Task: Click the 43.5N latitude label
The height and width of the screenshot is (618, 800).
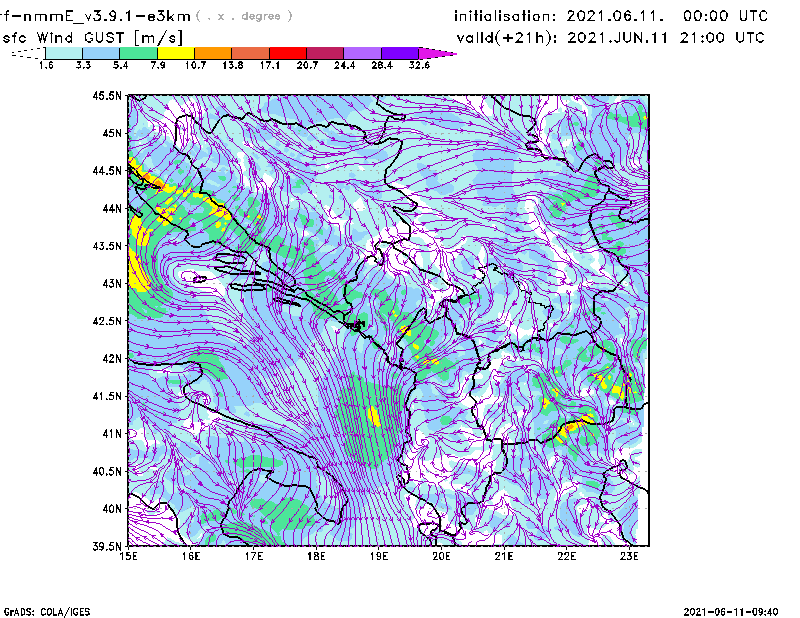Action: pos(107,246)
